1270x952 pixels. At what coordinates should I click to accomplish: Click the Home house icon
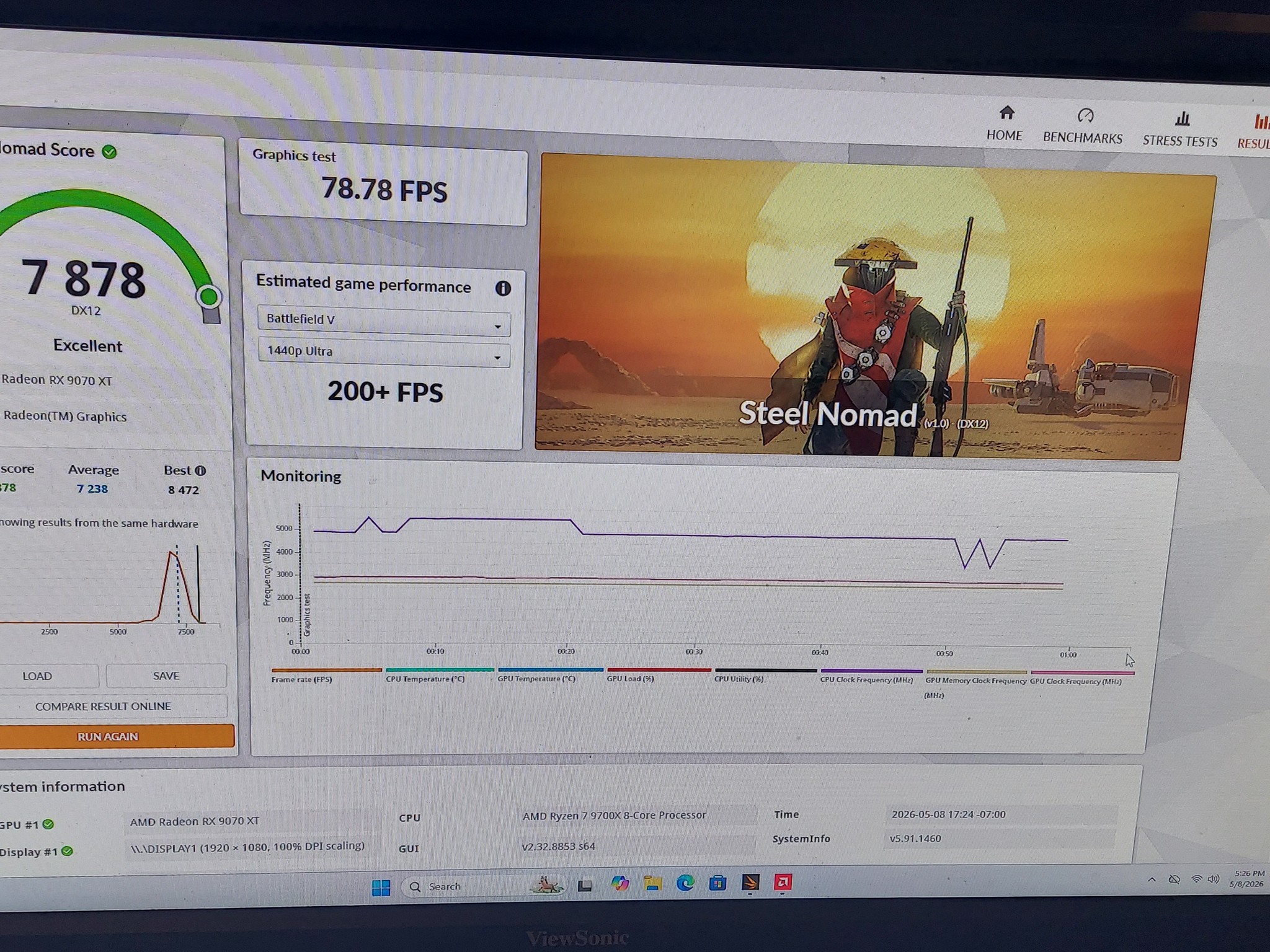(x=1006, y=112)
